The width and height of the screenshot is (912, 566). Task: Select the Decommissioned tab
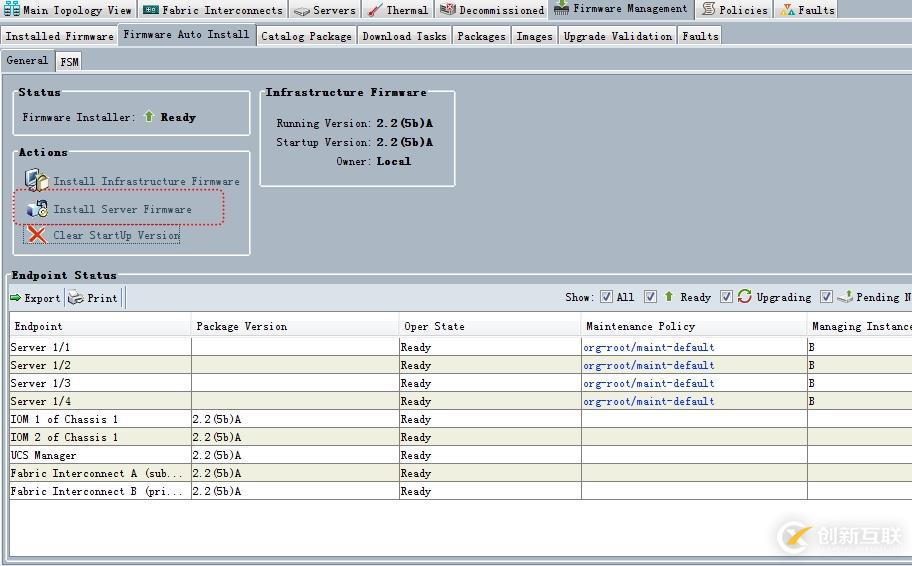tap(491, 9)
